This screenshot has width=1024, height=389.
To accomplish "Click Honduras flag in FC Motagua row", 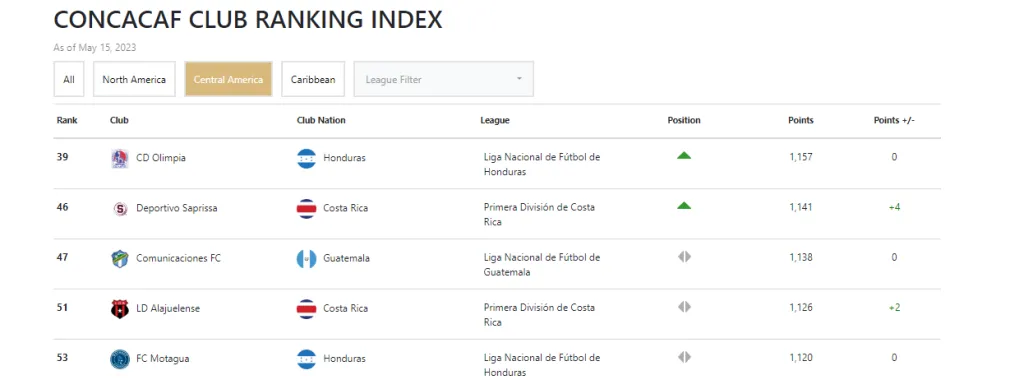I will click(306, 359).
